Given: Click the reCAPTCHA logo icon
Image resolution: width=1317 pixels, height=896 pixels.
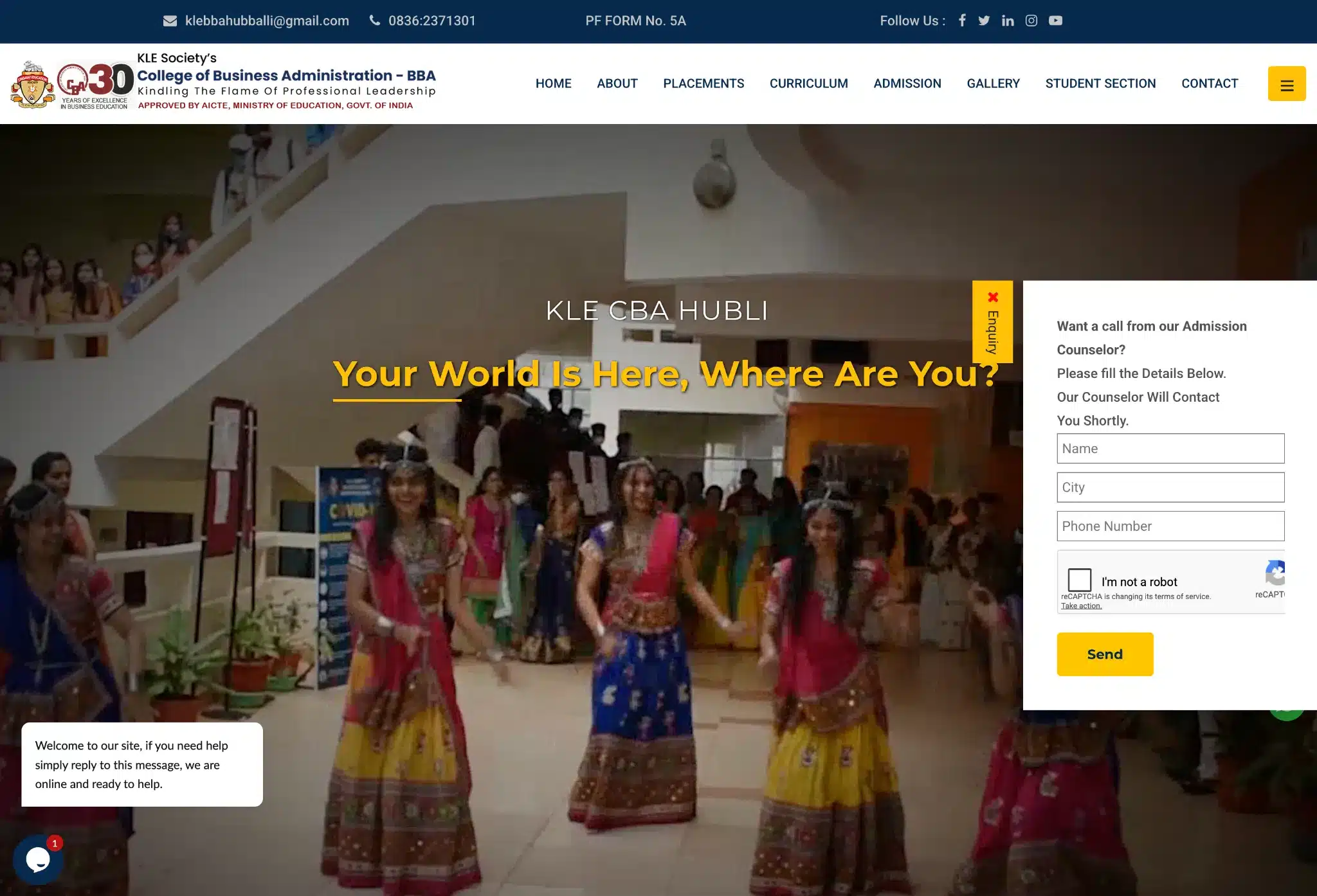Looking at the screenshot, I should (x=1275, y=573).
